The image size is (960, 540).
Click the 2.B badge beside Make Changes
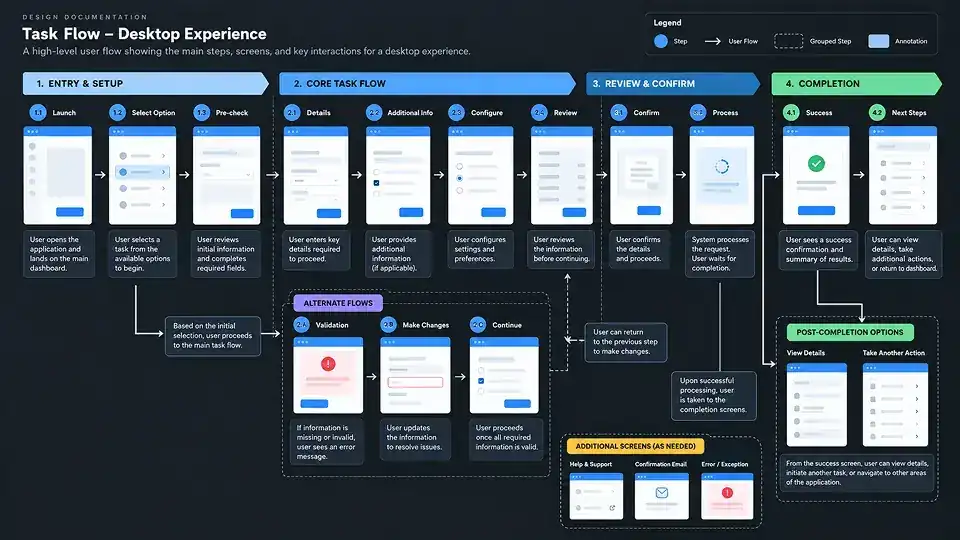[x=389, y=325]
